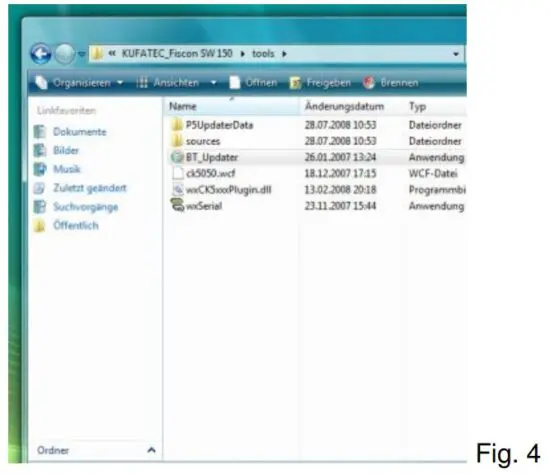Click the Suchvorgänge sidebar icon
The width and height of the screenshot is (550, 474).
40,207
